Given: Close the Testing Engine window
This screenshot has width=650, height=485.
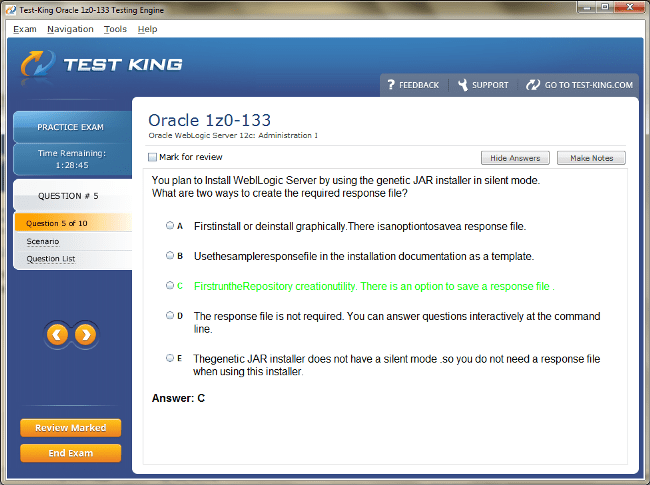Looking at the screenshot, I should point(629,7).
